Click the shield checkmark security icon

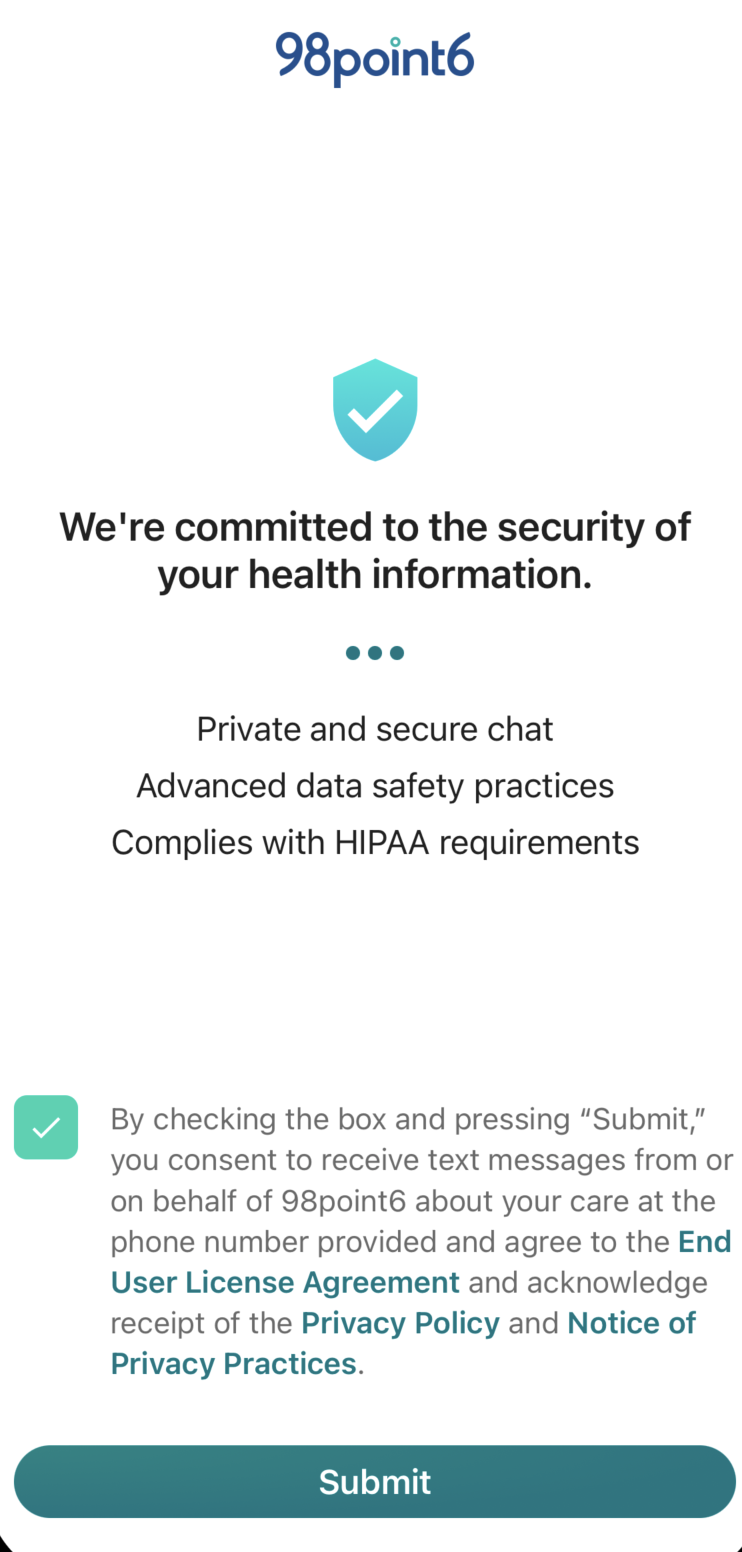pyautogui.click(x=375, y=410)
